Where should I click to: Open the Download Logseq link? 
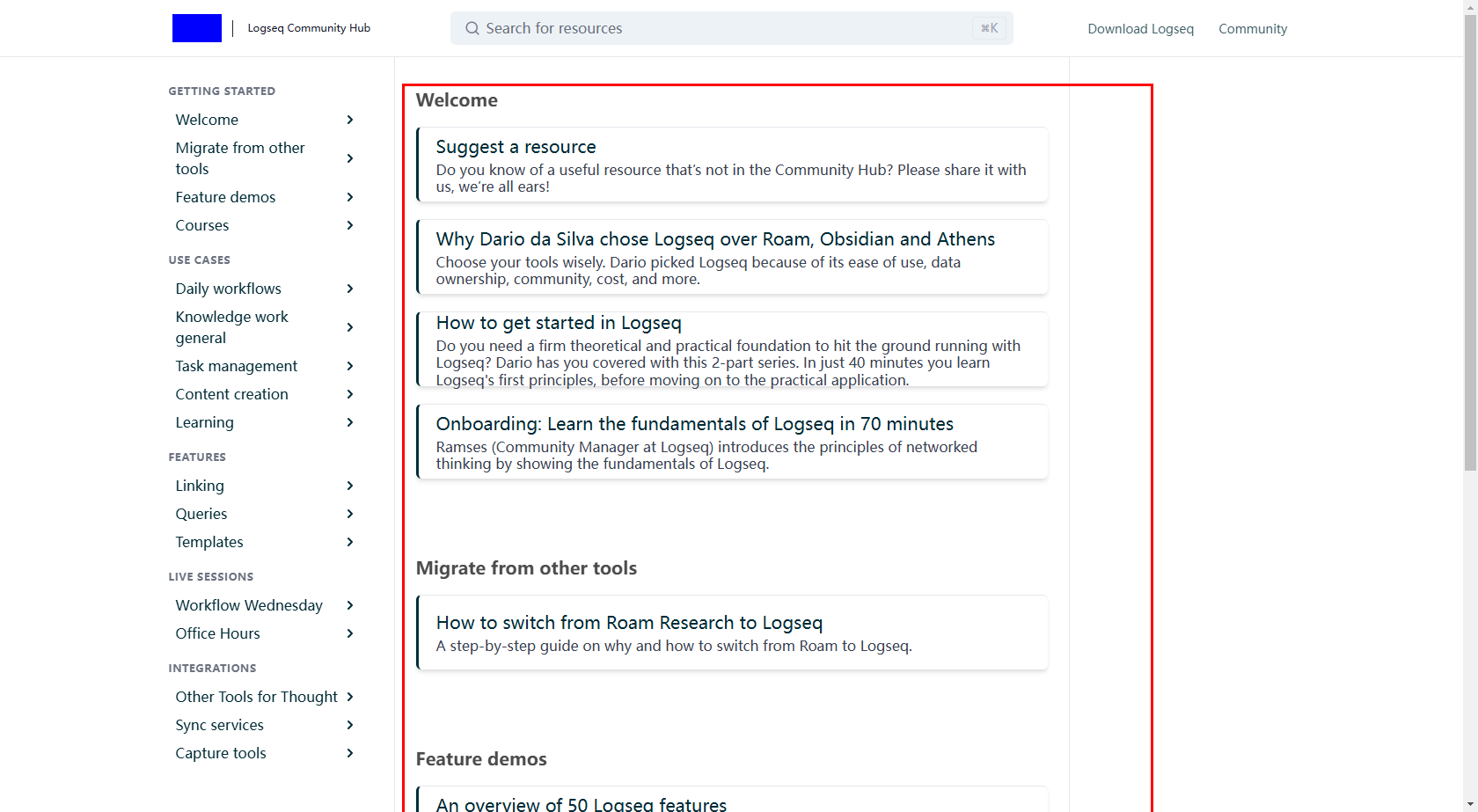coord(1140,29)
